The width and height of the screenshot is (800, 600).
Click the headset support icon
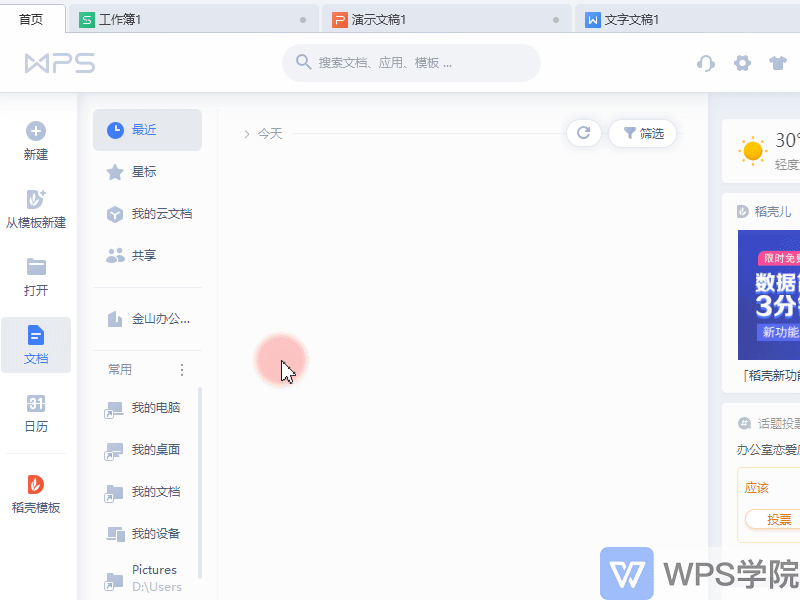tap(705, 63)
